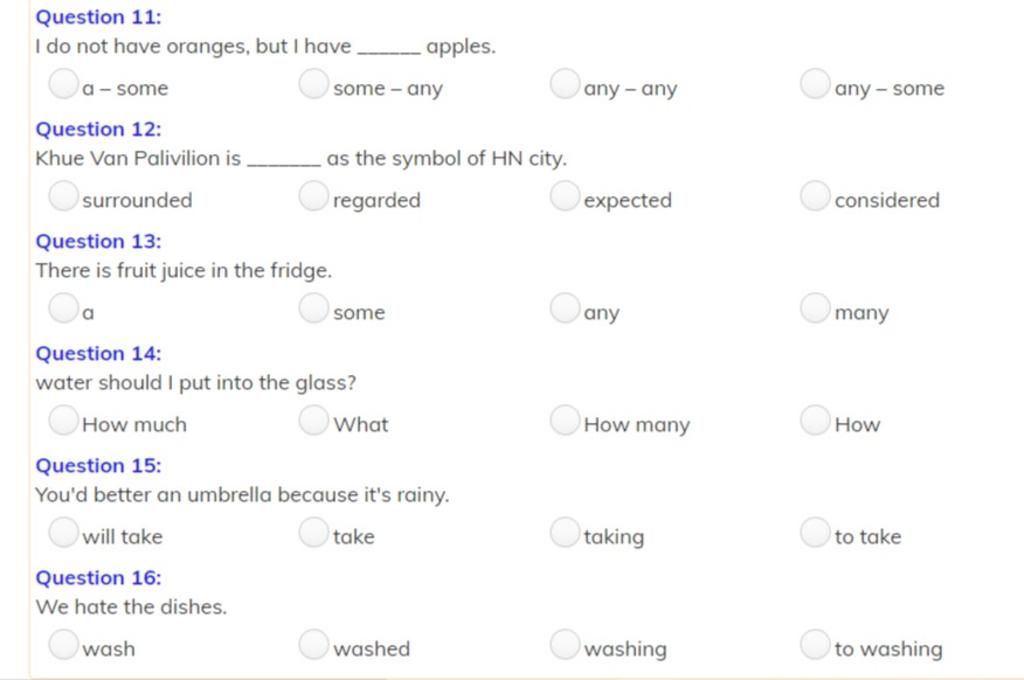Choose 'to washing' in Question 16

[x=815, y=645]
